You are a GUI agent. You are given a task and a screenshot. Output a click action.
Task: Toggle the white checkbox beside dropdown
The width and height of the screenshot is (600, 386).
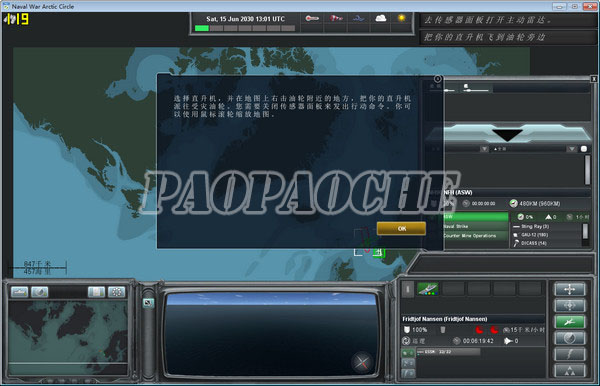[584, 149]
